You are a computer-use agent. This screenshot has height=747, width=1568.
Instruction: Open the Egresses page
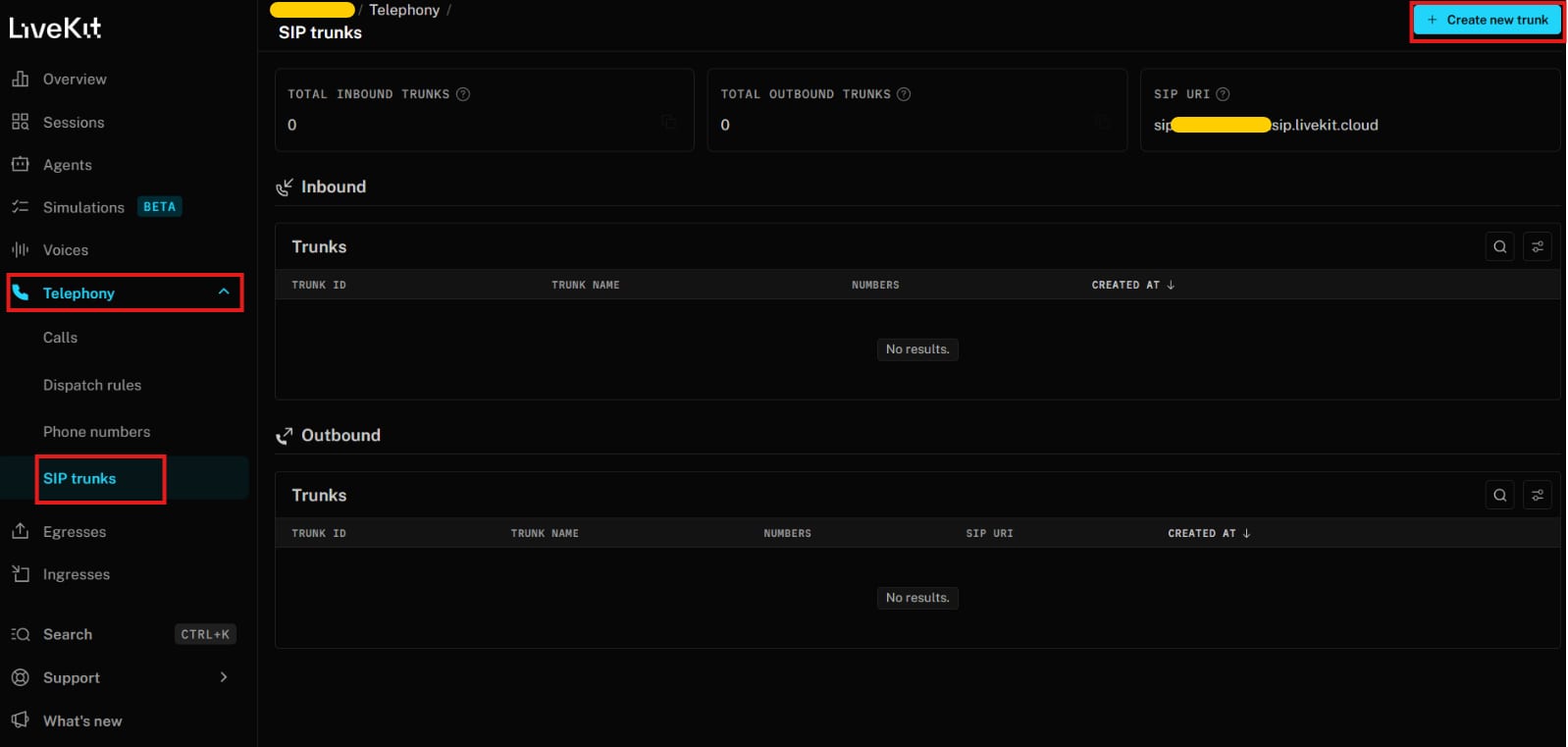[x=75, y=532]
